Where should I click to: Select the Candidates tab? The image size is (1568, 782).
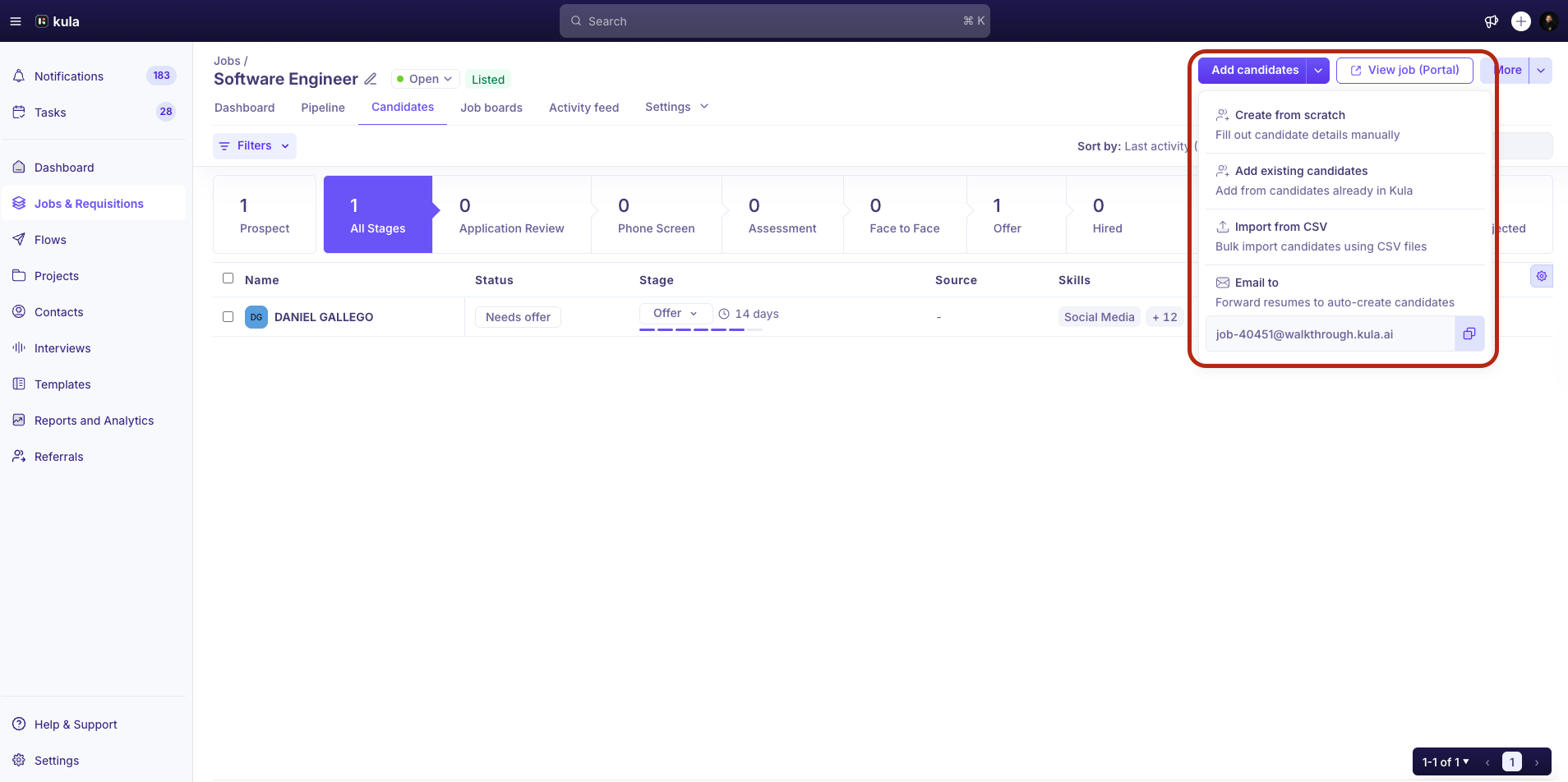[x=403, y=107]
